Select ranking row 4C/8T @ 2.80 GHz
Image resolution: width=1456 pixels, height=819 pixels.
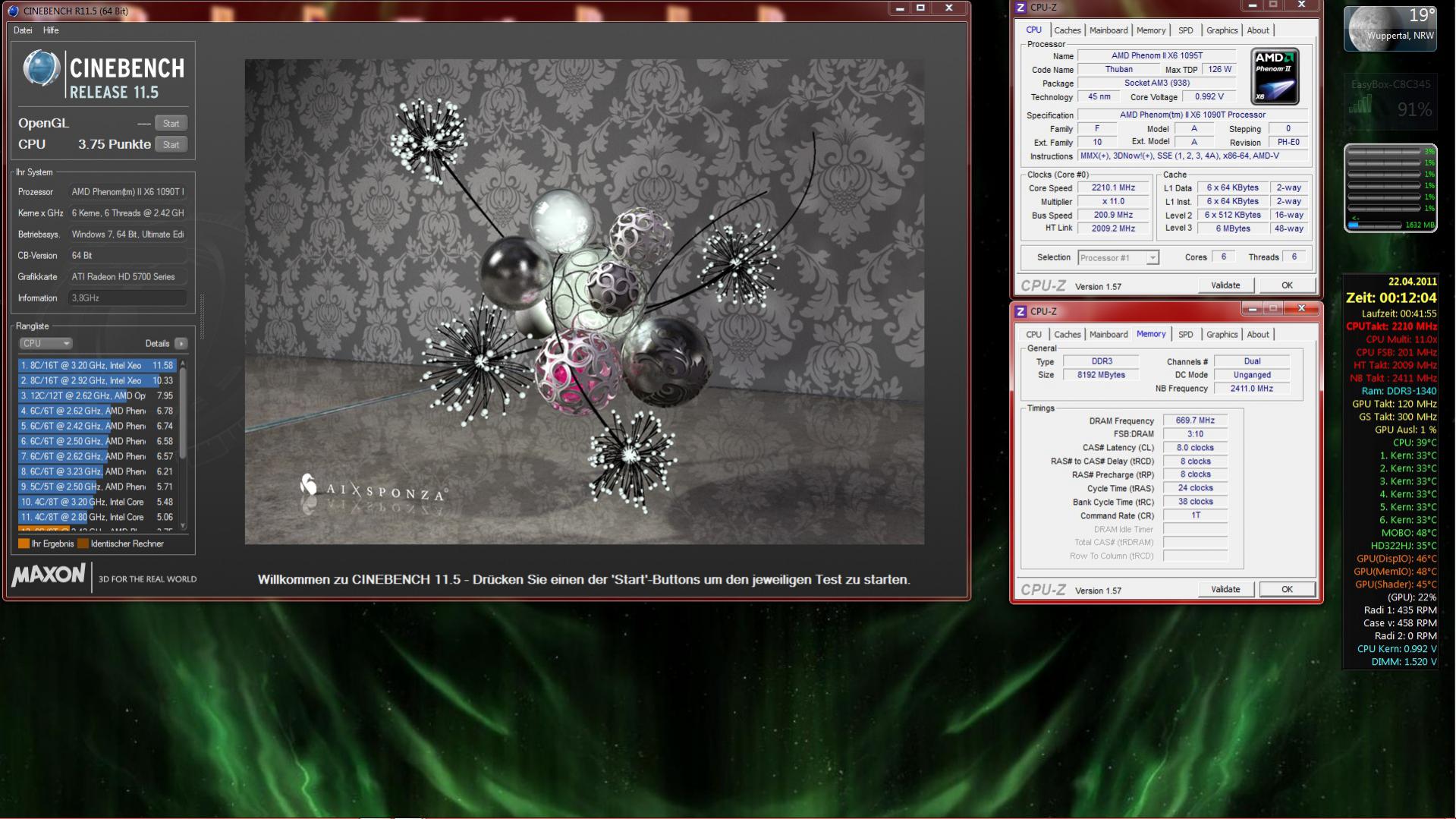click(98, 517)
